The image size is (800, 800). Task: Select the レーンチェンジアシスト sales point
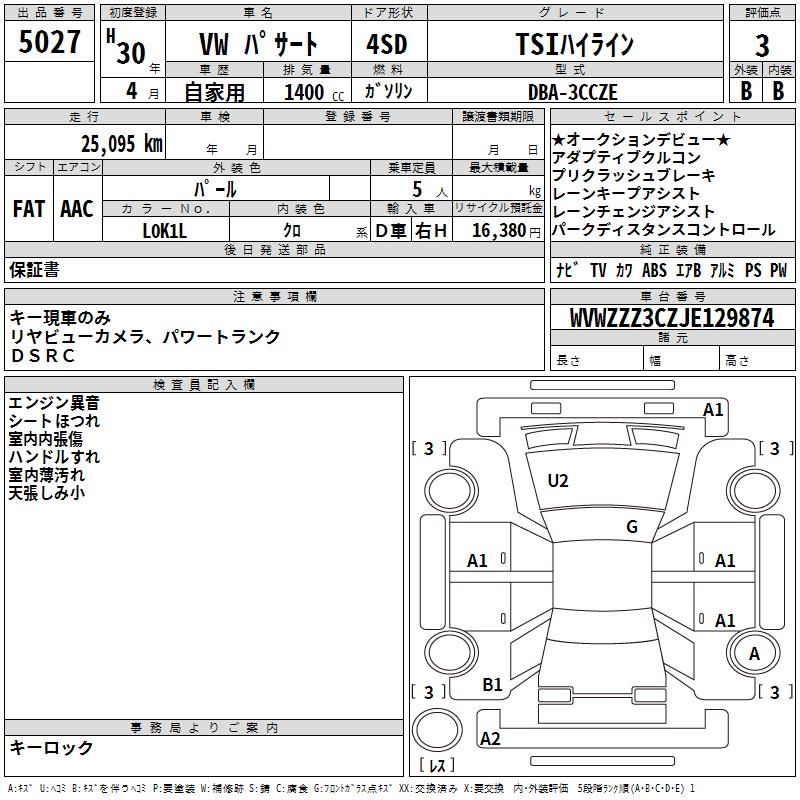[633, 211]
